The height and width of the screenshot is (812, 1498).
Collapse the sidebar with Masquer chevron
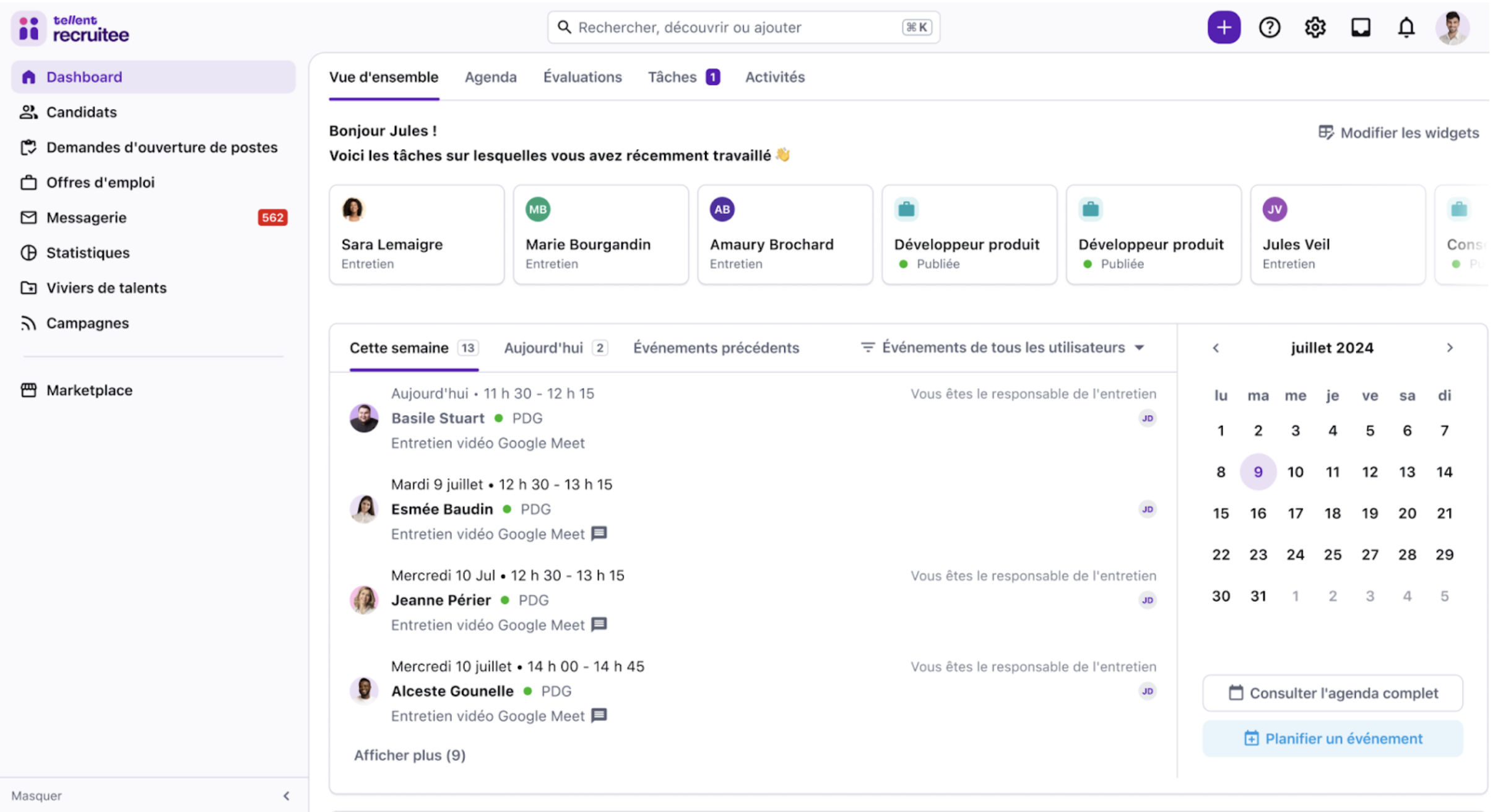pos(286,796)
